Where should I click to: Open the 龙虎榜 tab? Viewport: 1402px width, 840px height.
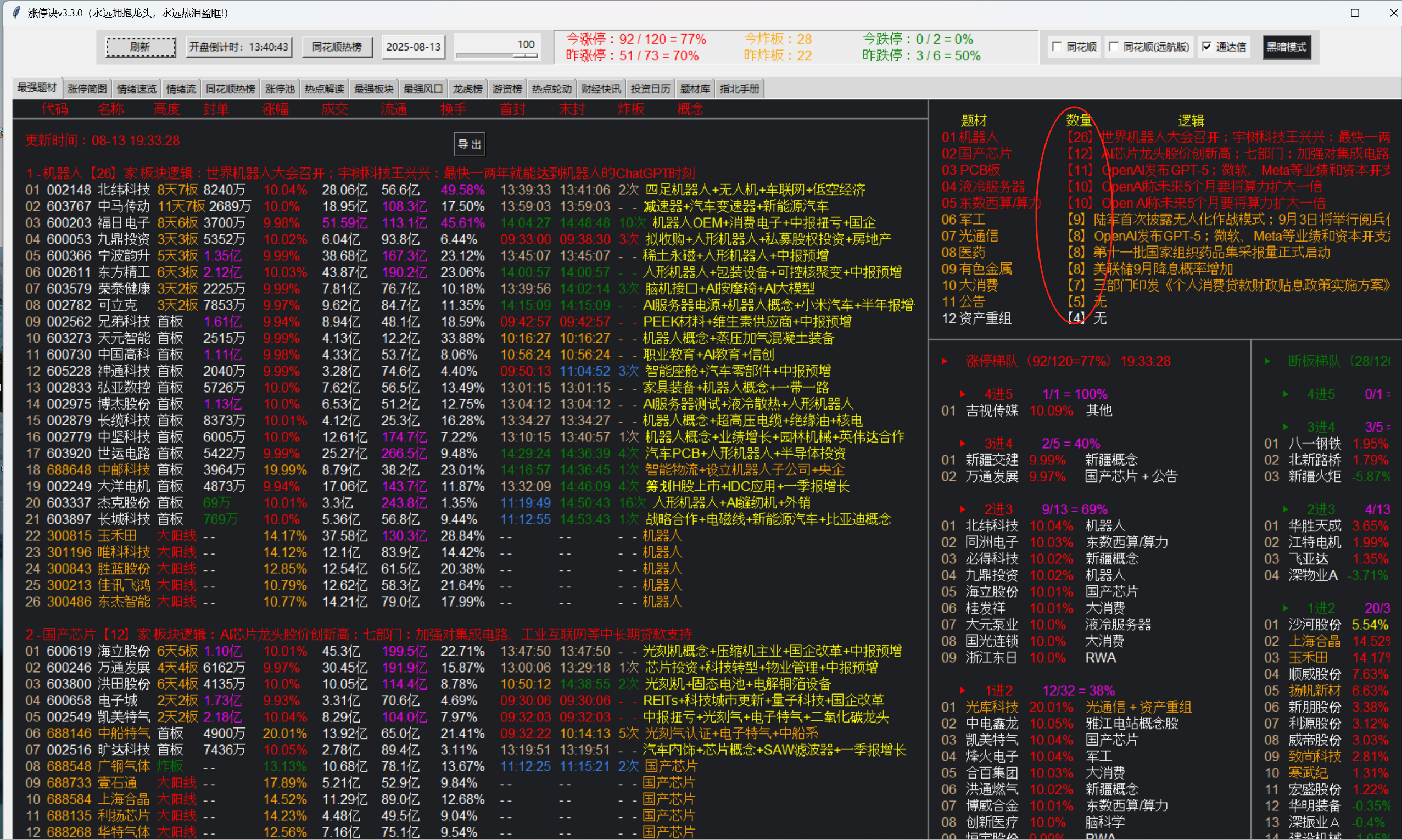pyautogui.click(x=467, y=89)
